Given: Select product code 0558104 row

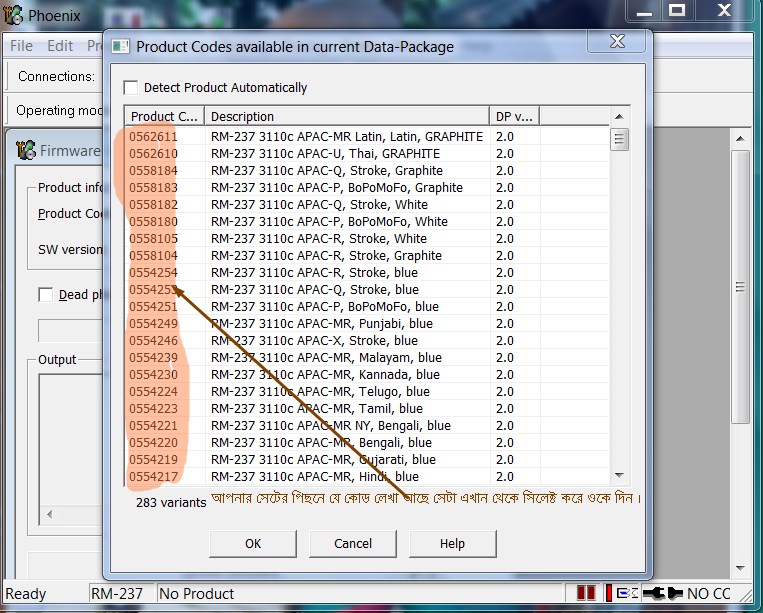Looking at the screenshot, I should pyautogui.click(x=367, y=256).
